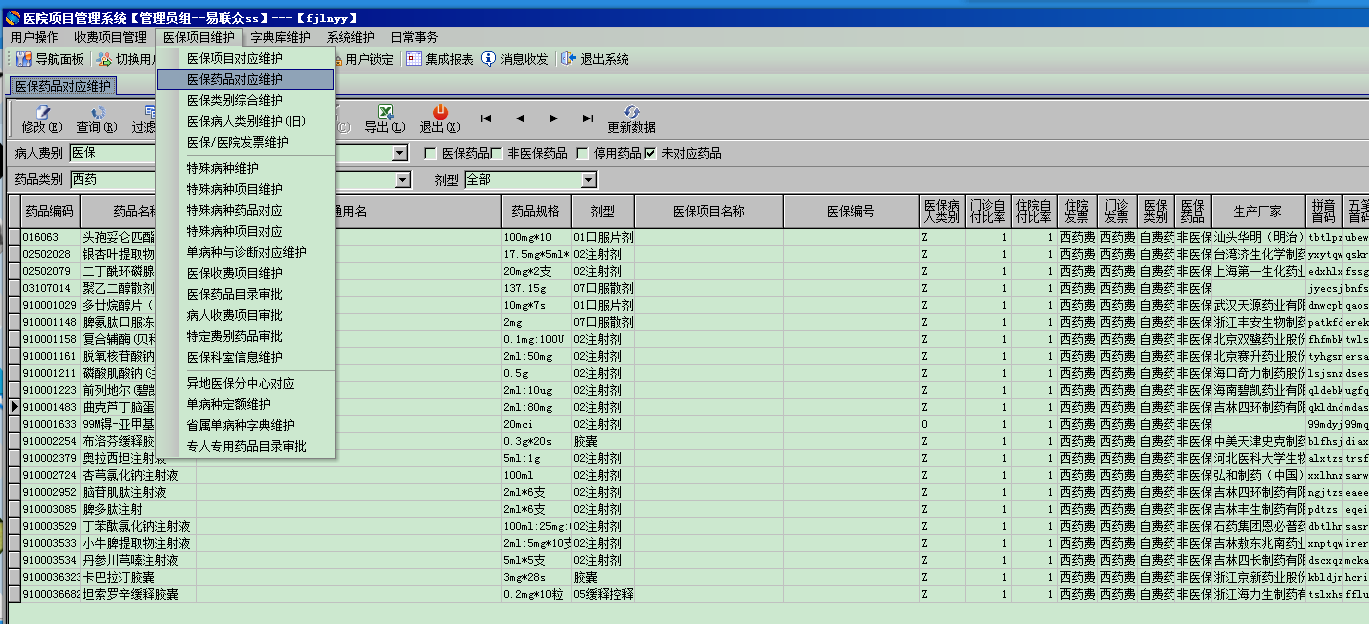Viewport: 1369px width, 624px height.
Task: Select 医保/医院发票维护 menu entry
Action: point(246,142)
